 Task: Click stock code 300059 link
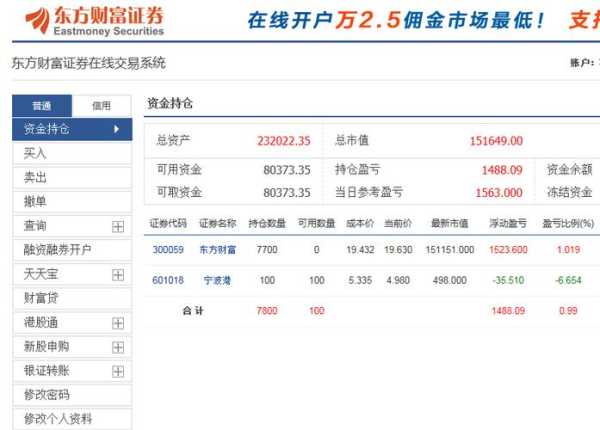coord(168,250)
